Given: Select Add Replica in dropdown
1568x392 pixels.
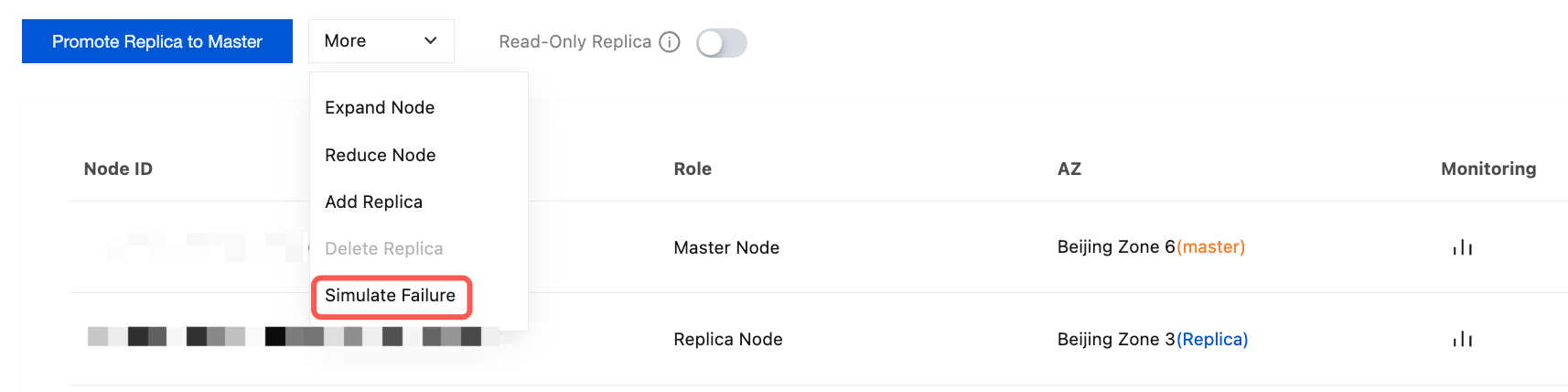Looking at the screenshot, I should pyautogui.click(x=373, y=201).
